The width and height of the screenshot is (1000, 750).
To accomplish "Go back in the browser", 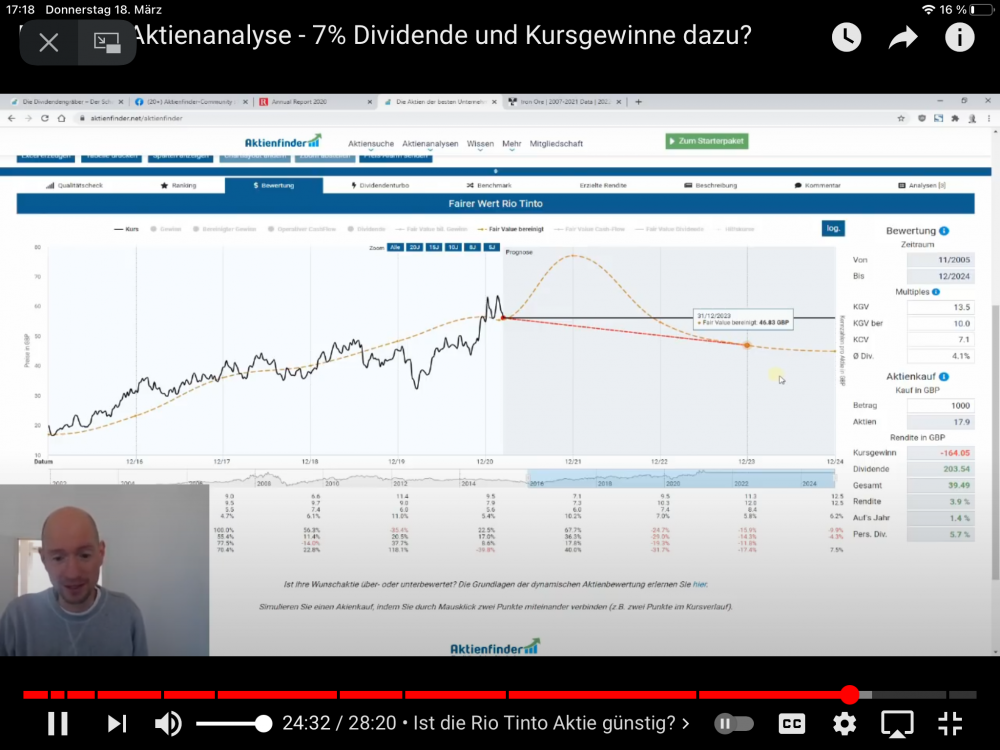I will (x=11, y=118).
